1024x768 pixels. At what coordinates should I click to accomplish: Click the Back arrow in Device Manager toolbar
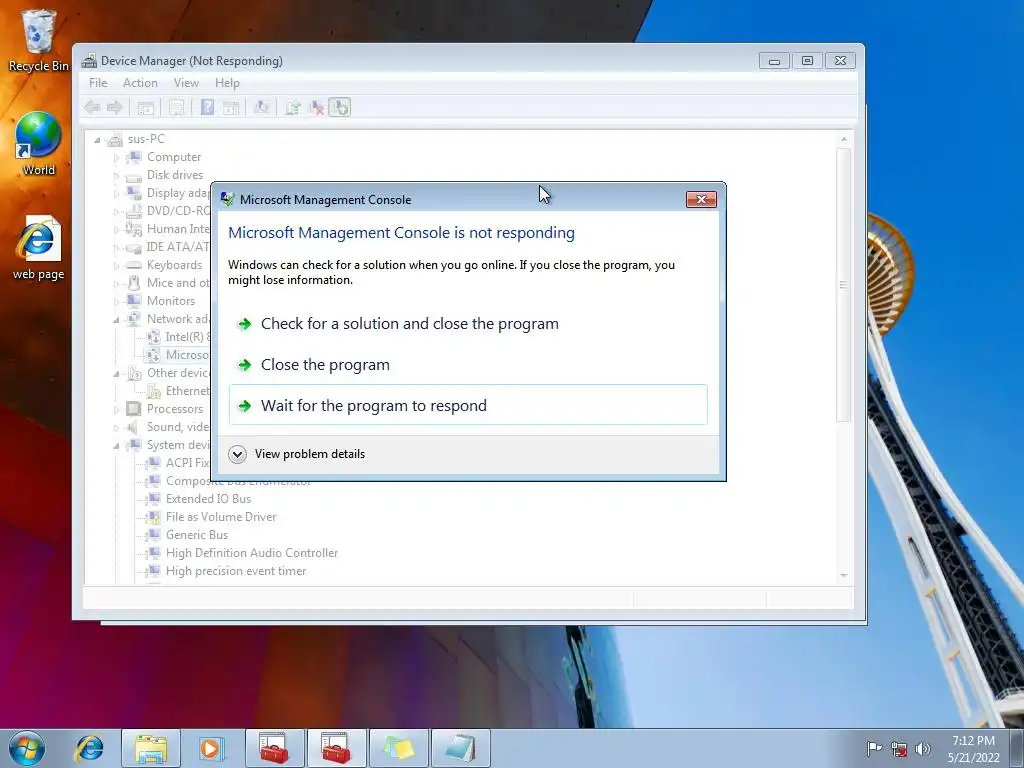pos(92,107)
